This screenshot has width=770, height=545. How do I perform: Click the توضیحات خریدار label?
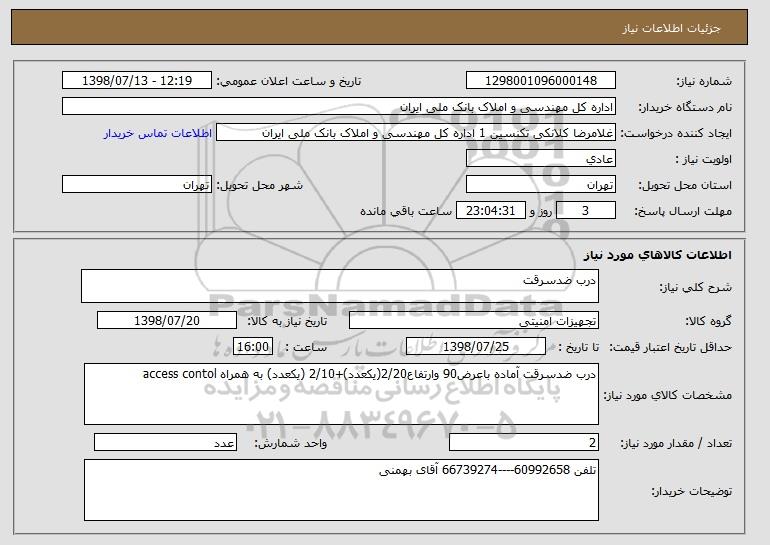coord(691,491)
